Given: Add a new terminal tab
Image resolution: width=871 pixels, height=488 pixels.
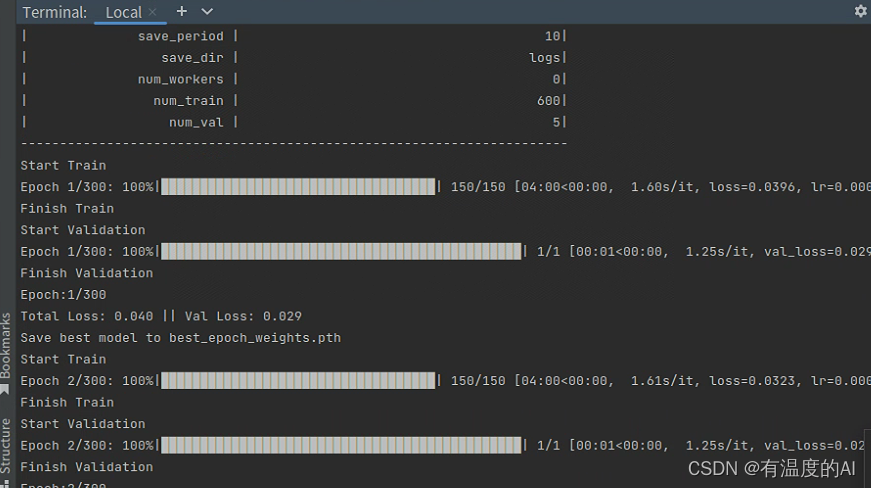Looking at the screenshot, I should tap(182, 11).
